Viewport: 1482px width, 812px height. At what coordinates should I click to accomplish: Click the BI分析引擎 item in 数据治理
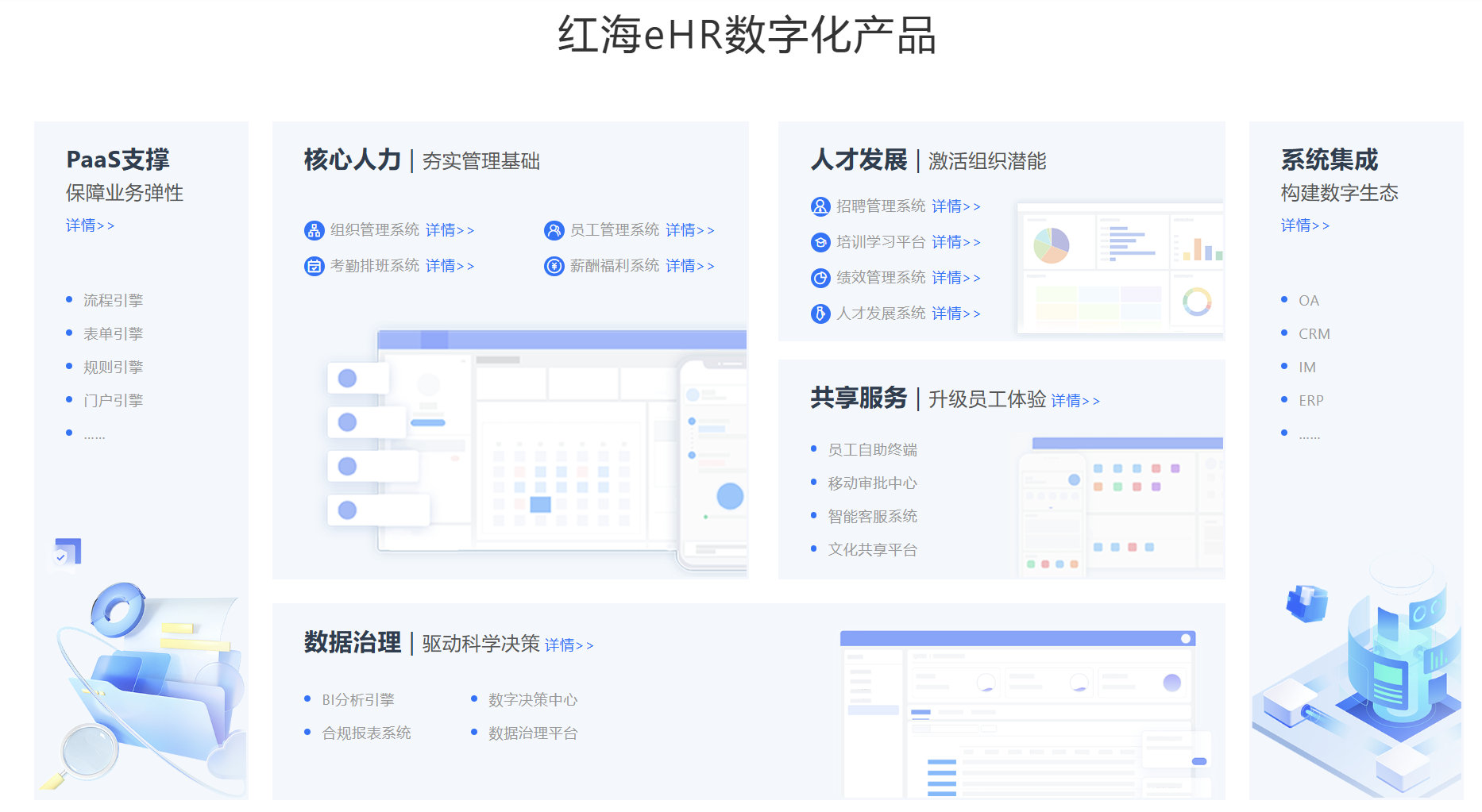pyautogui.click(x=358, y=699)
